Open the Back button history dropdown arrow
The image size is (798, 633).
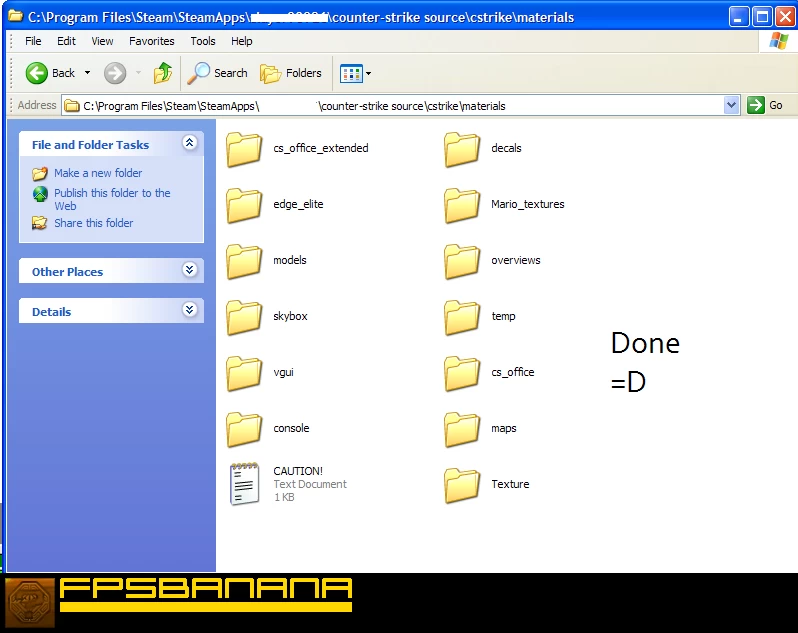click(x=87, y=73)
